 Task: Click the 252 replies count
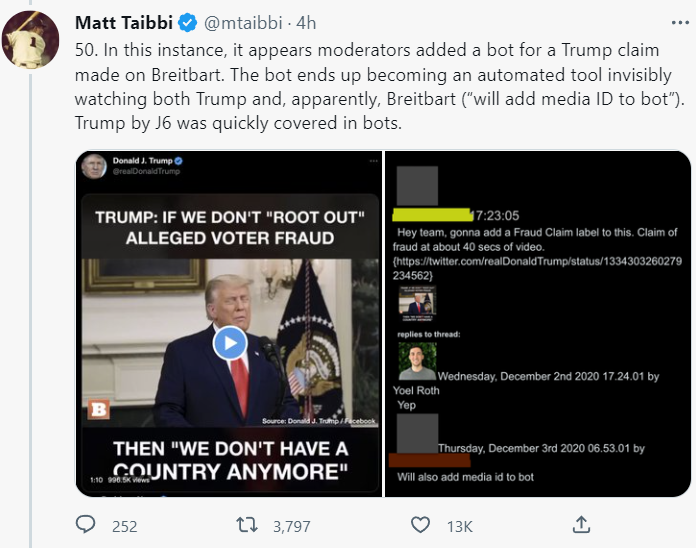point(125,526)
